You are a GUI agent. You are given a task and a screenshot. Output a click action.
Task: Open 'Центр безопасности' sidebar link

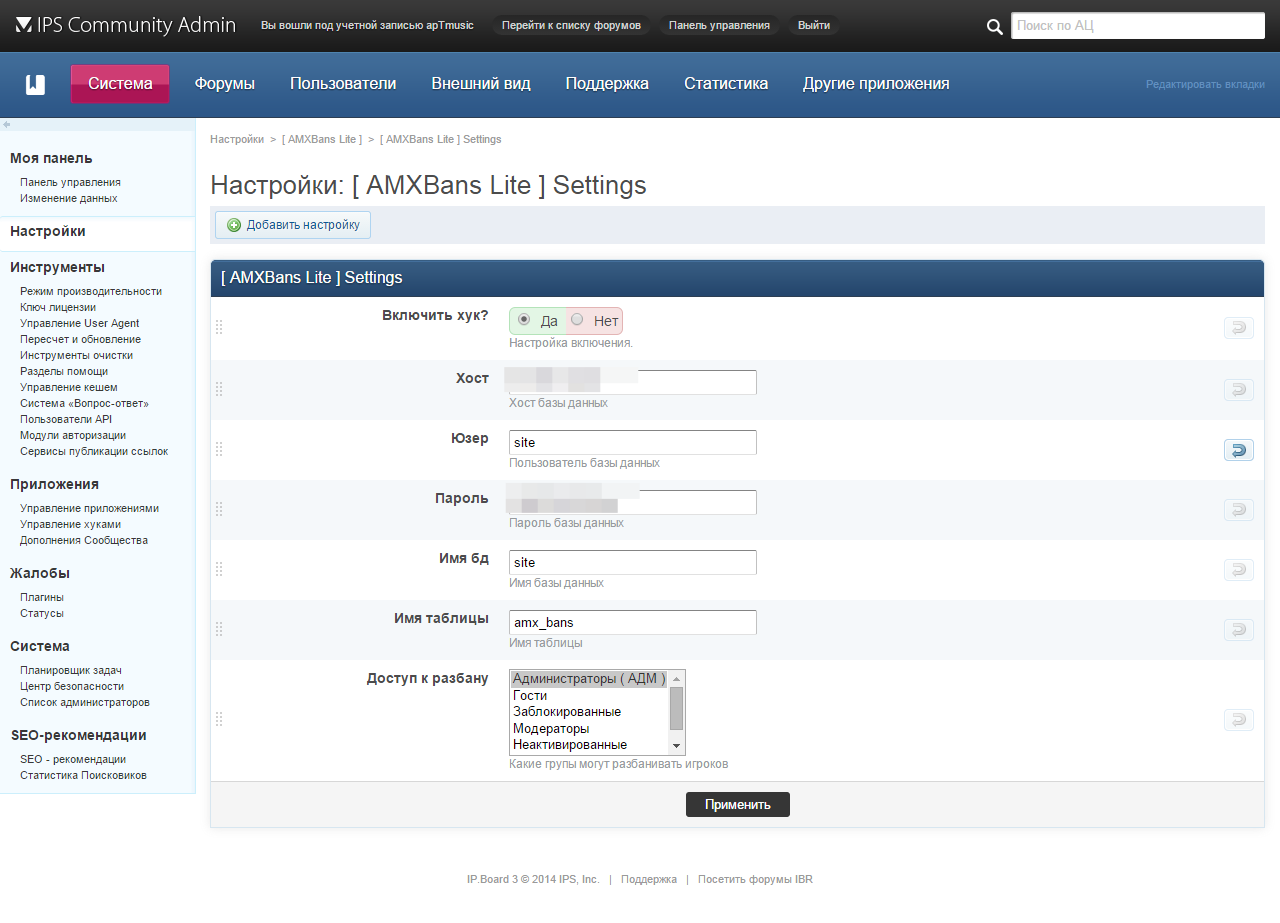pyautogui.click(x=72, y=686)
